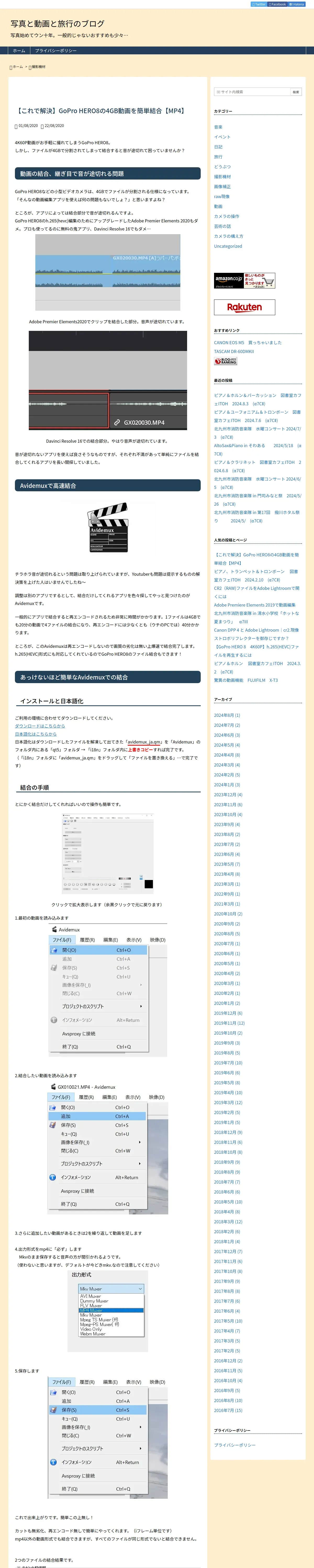This screenshot has width=314, height=1568.
Task: Open the 2019年11月 archive
Action: [229, 1023]
